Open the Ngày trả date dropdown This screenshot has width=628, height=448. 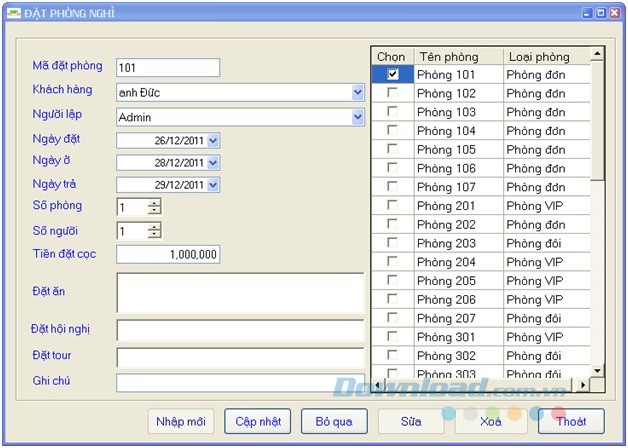pyautogui.click(x=213, y=185)
